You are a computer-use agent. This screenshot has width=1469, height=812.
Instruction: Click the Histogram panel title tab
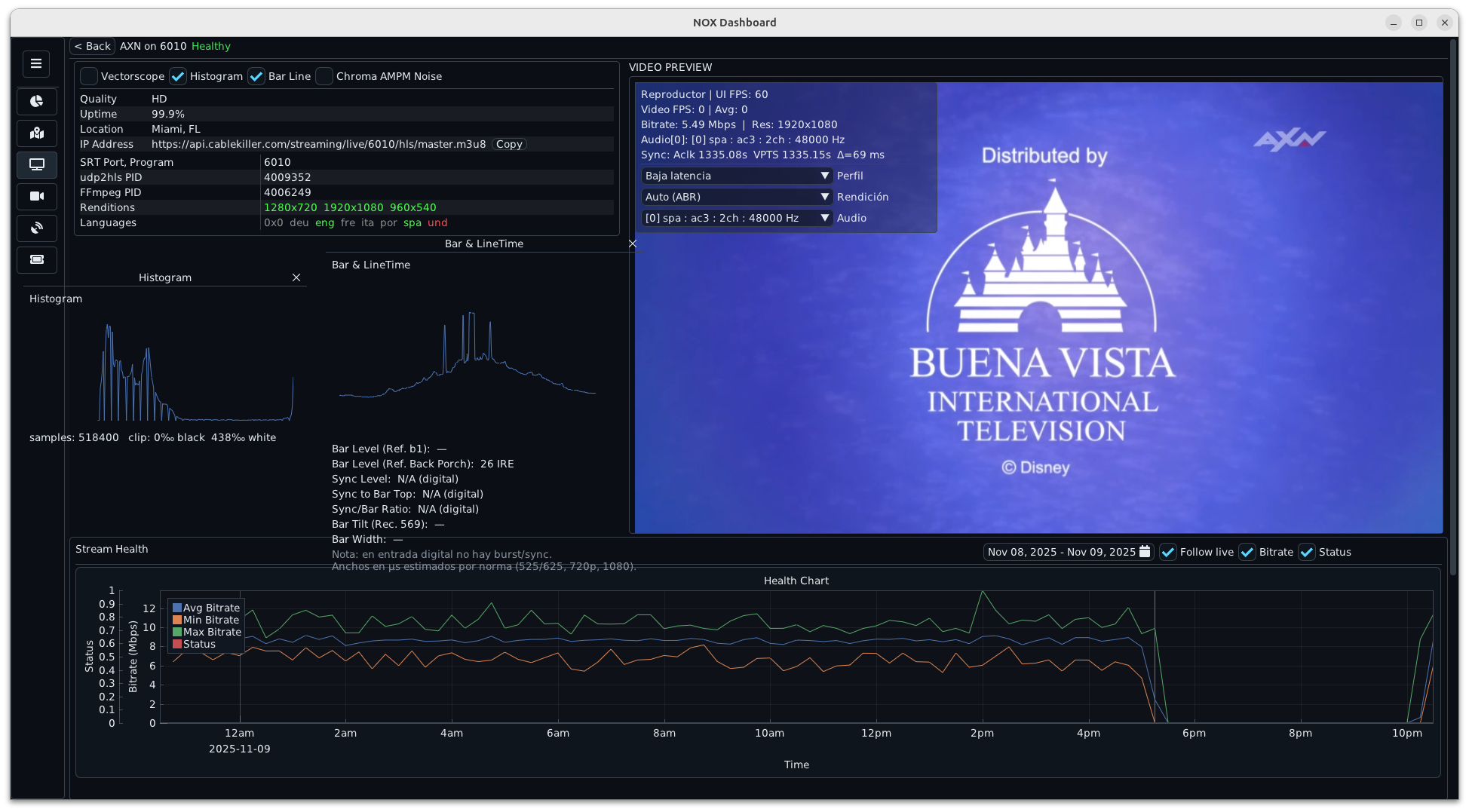165,277
